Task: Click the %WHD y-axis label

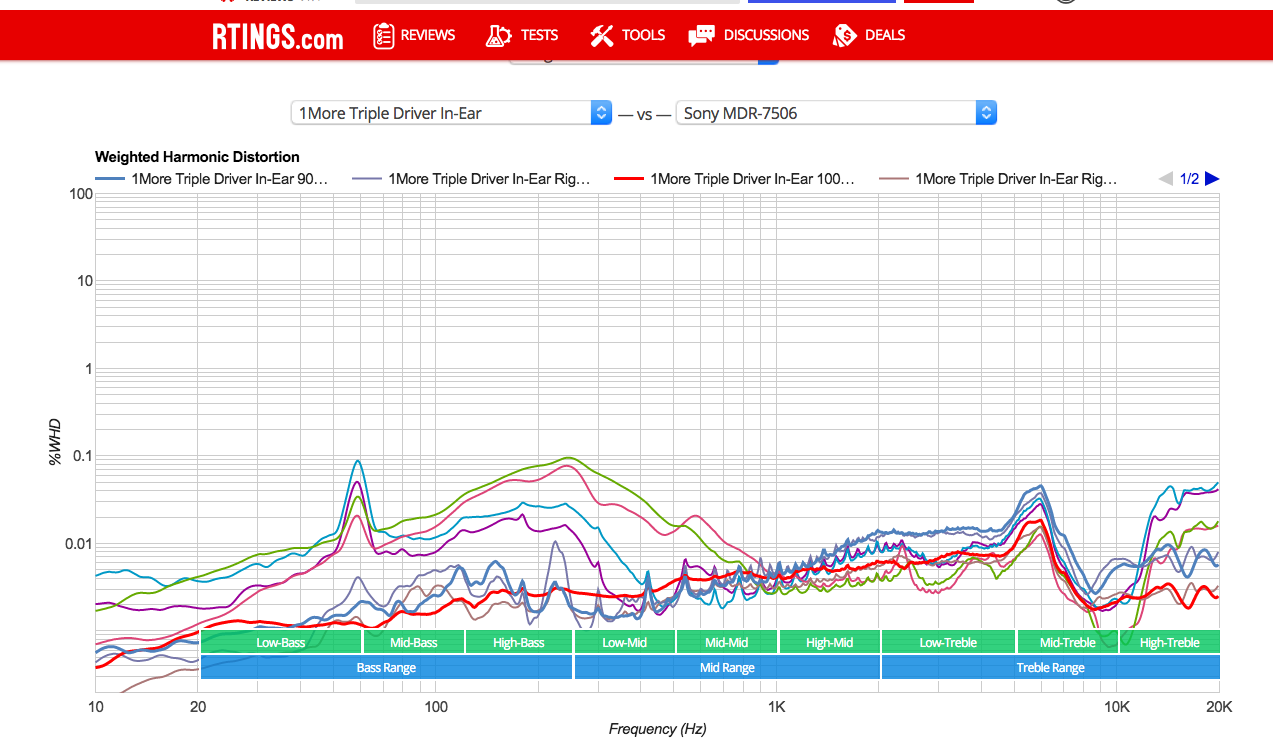Action: [x=54, y=443]
